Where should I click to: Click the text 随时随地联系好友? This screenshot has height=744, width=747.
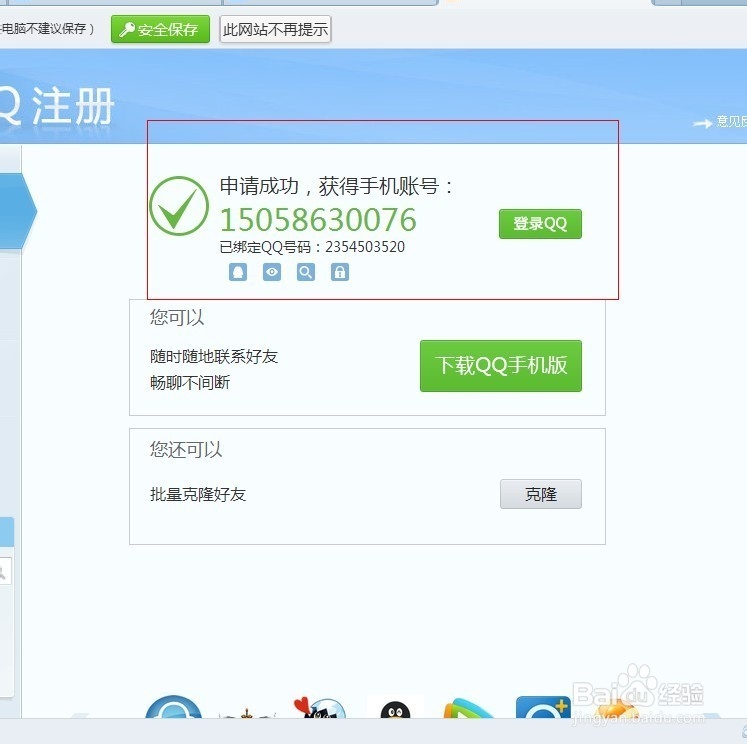214,356
